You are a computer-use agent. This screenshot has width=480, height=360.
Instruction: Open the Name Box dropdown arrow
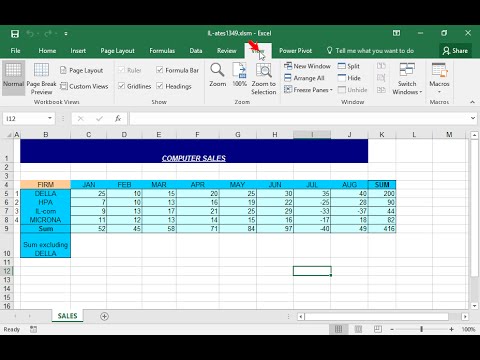[x=50, y=118]
